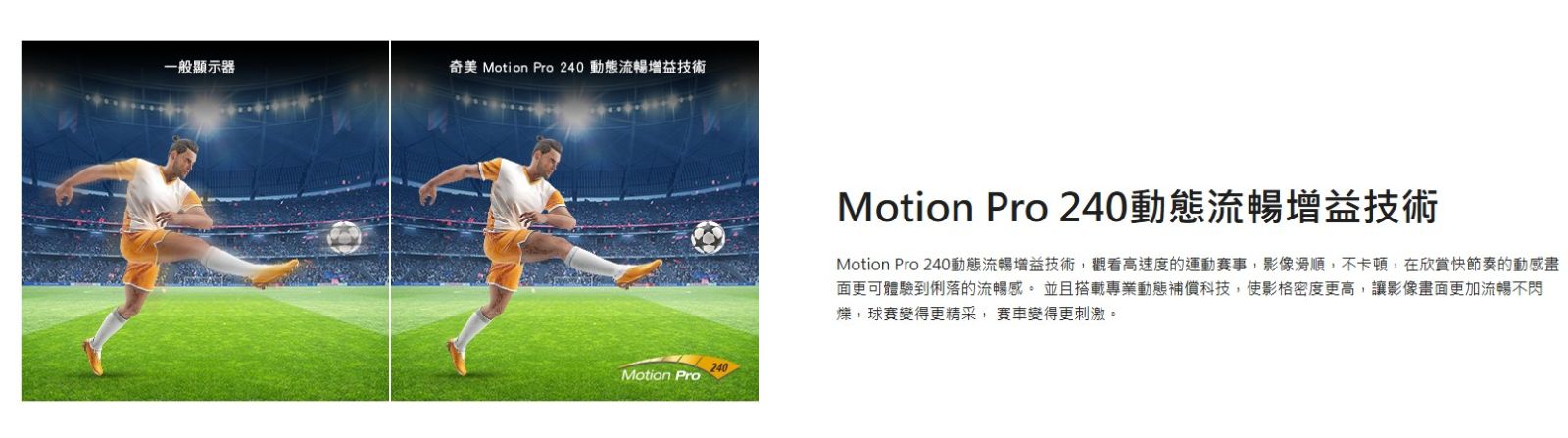This screenshot has height=438, width=1568.
Task: Click the orange cleat kicking in left image
Action: pos(274,271)
